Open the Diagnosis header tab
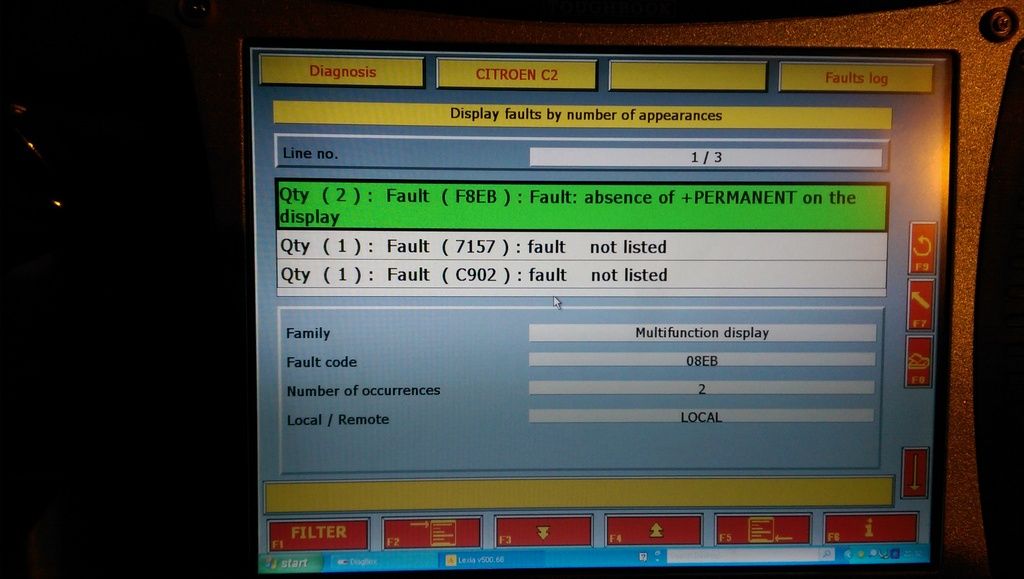This screenshot has height=579, width=1024. click(x=342, y=72)
